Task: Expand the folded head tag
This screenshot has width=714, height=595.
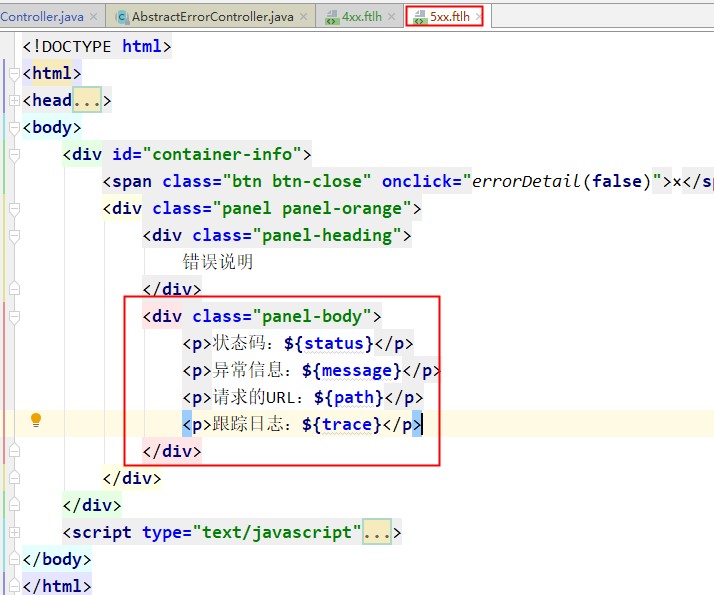Action: (14, 100)
